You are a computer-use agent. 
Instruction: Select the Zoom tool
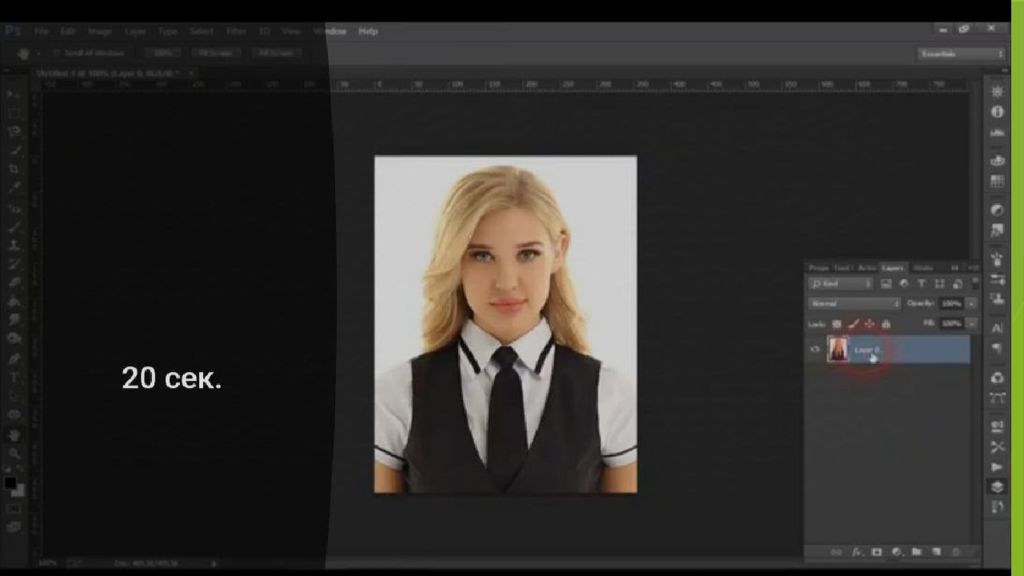[14, 453]
